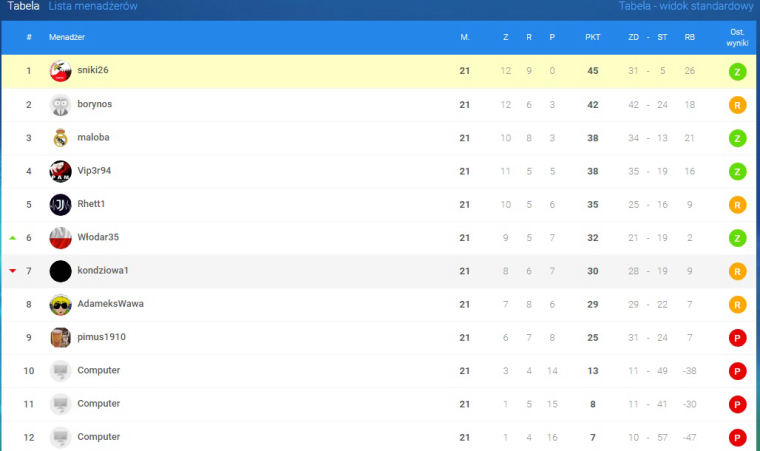Viewport: 760px width, 451px height.
Task: Click the orange R result badge for borynos
Action: (738, 104)
